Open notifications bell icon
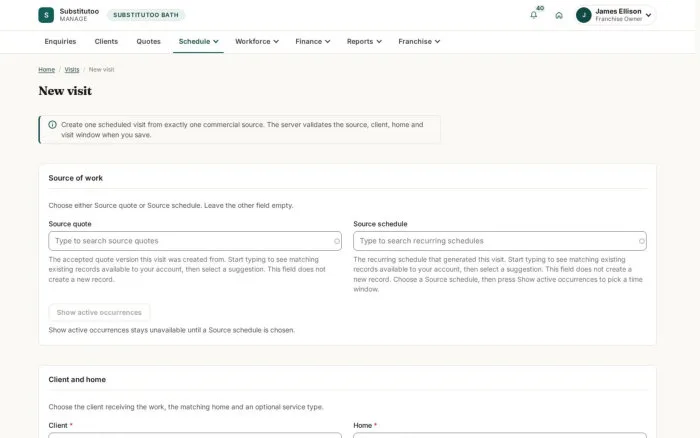 (533, 15)
